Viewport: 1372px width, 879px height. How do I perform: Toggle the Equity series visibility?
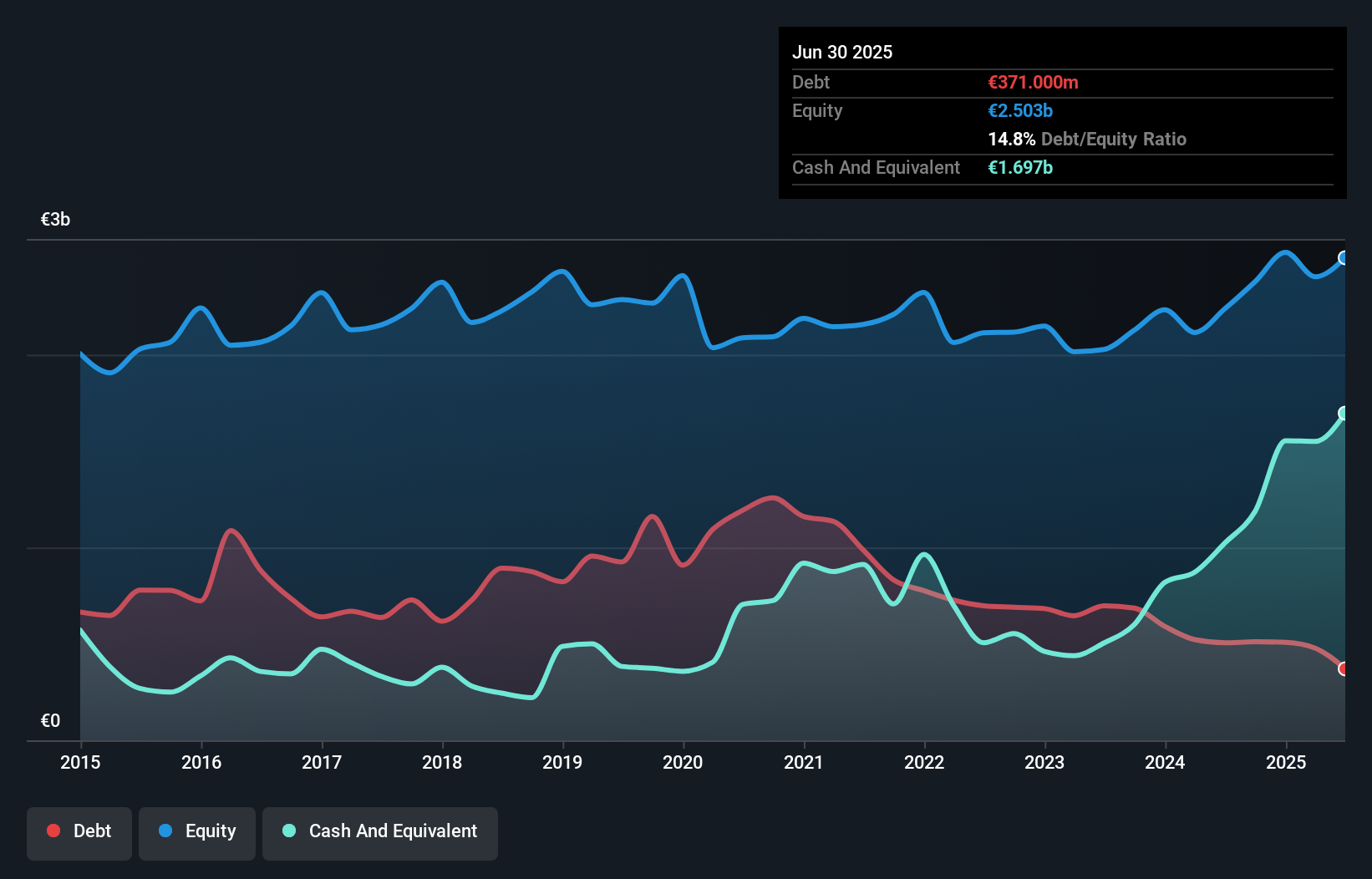[x=196, y=832]
